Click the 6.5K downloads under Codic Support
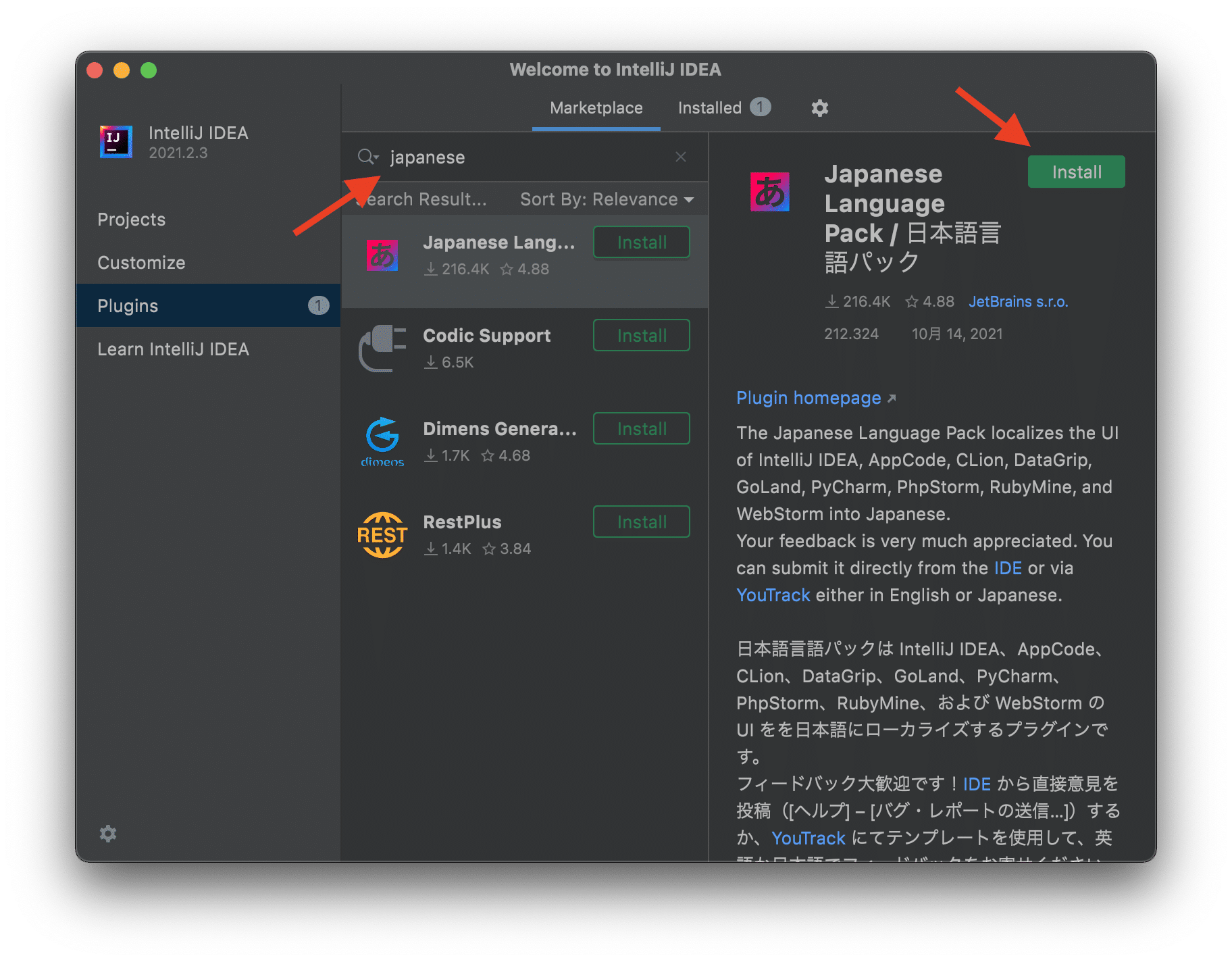The width and height of the screenshot is (1232, 962). click(x=449, y=362)
